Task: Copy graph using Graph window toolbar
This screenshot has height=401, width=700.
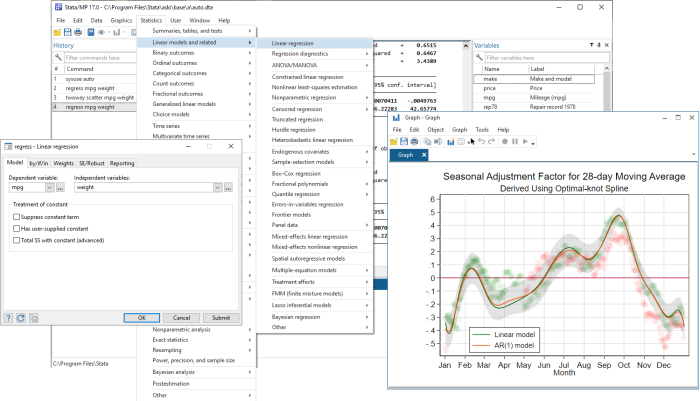Action: click(x=427, y=142)
